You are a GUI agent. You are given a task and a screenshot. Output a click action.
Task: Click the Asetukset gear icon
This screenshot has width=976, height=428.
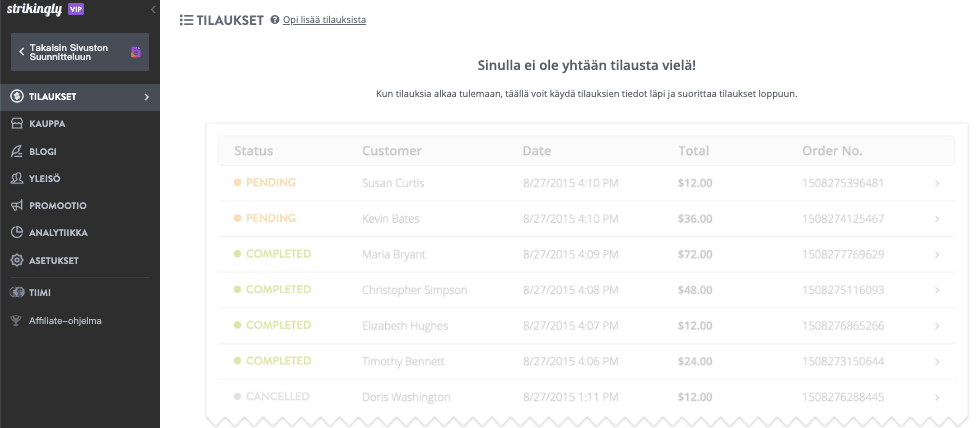16,260
